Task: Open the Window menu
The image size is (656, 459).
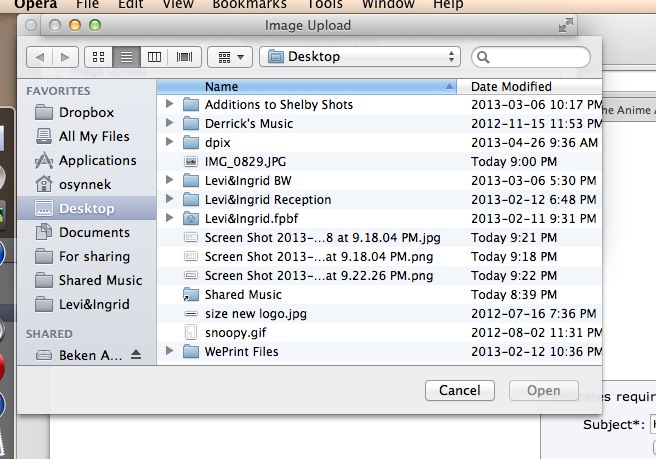Action: [x=388, y=5]
